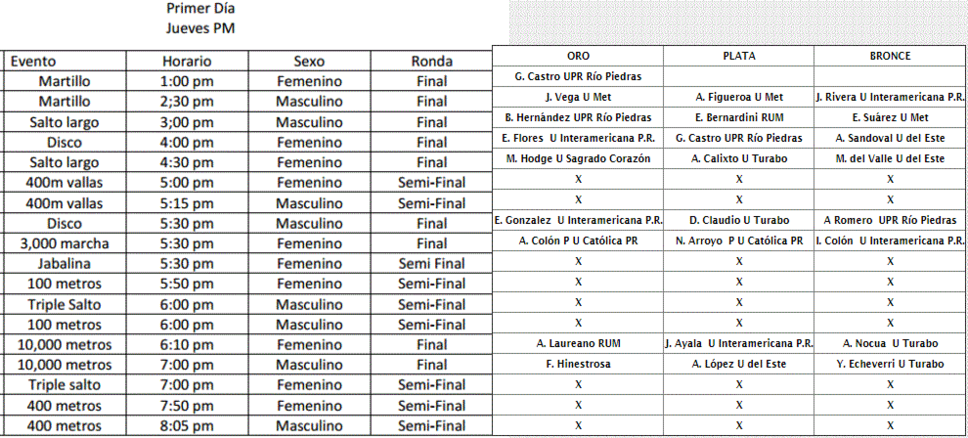Click the J. Vega U Met cell
Viewport: 968px width, 438px height.
click(x=578, y=97)
